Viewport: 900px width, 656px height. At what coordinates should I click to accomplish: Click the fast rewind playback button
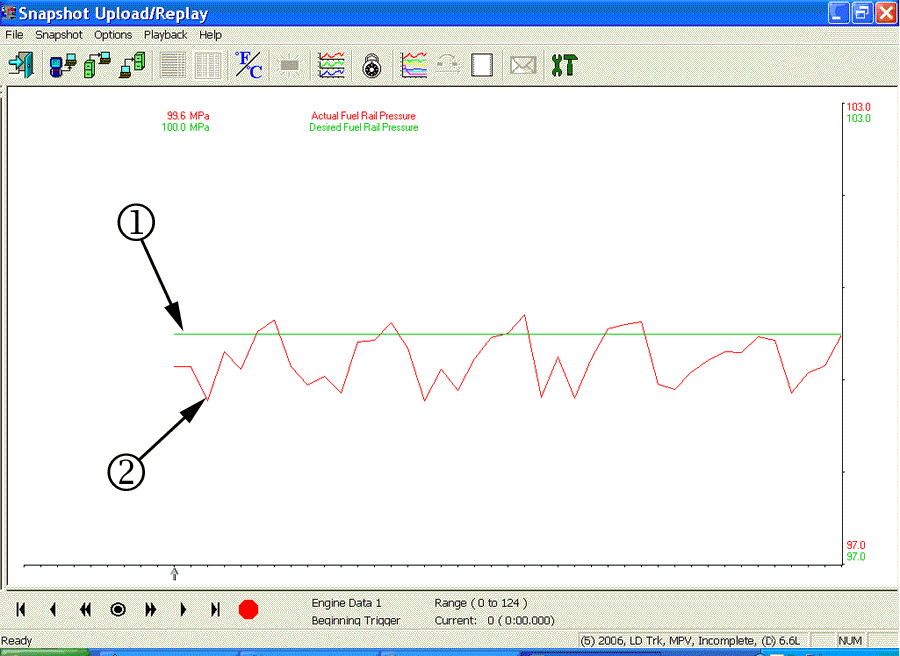pos(86,609)
